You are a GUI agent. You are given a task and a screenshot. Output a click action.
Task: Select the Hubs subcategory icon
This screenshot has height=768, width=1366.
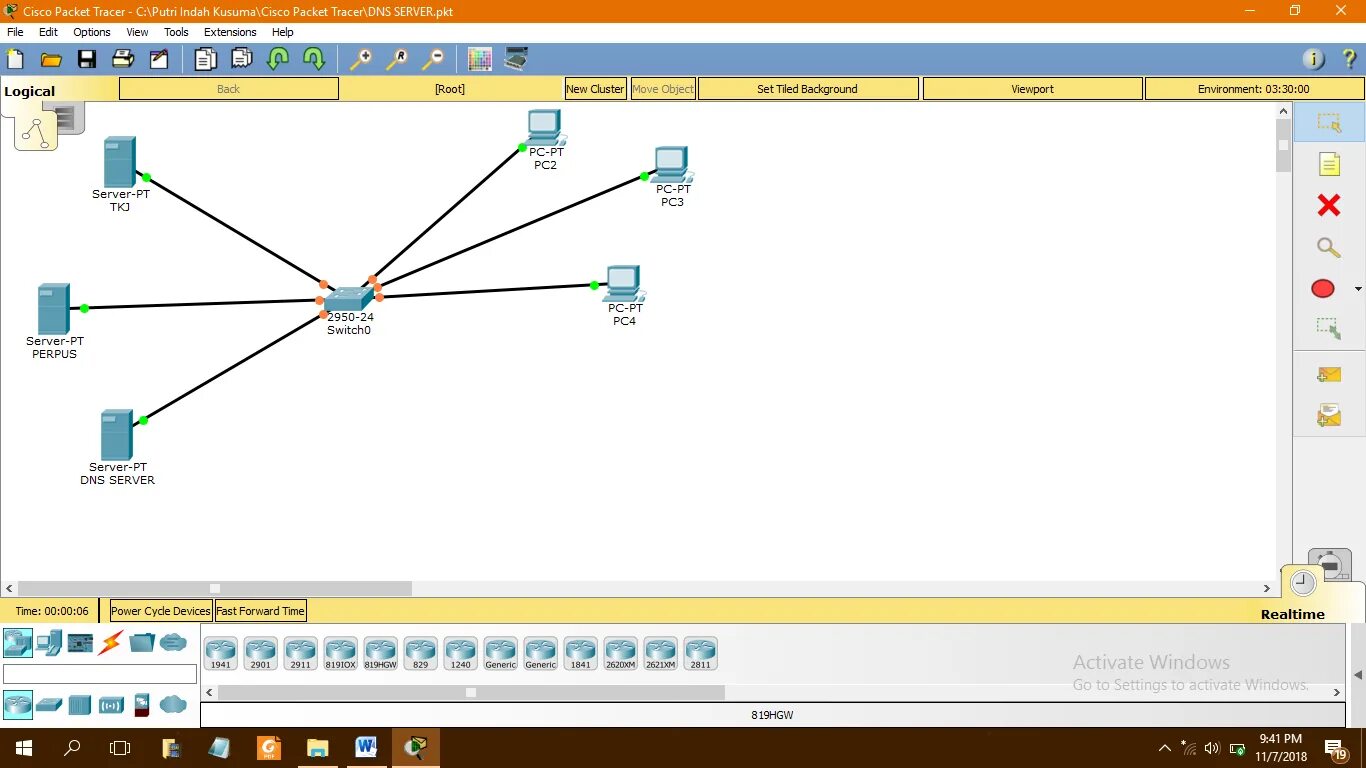(x=80, y=705)
